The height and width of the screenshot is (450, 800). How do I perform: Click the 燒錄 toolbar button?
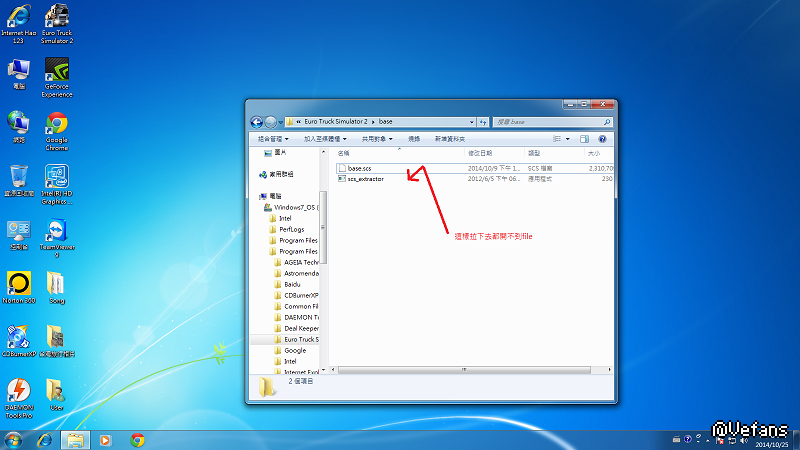(x=414, y=138)
